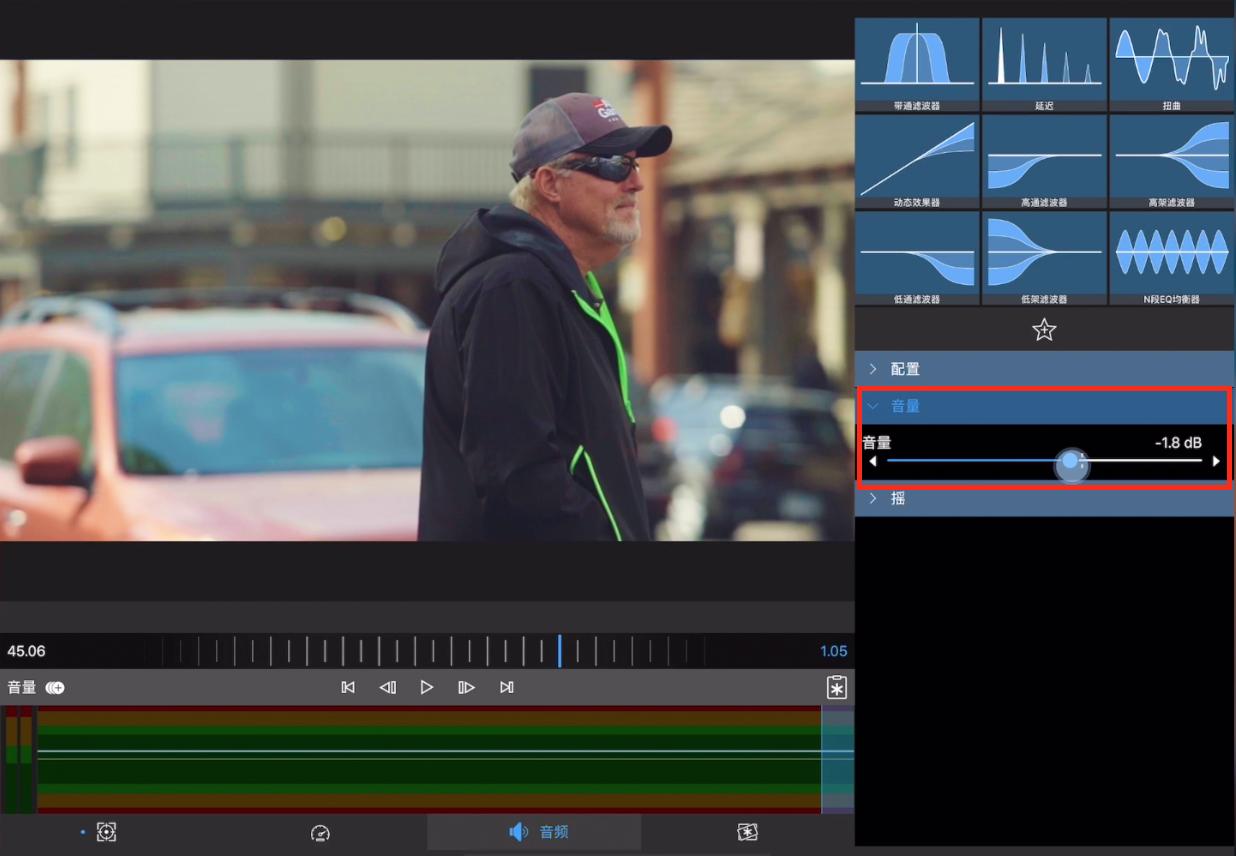The width and height of the screenshot is (1236, 856).
Task: Click the volume slider handle
Action: [1072, 462]
